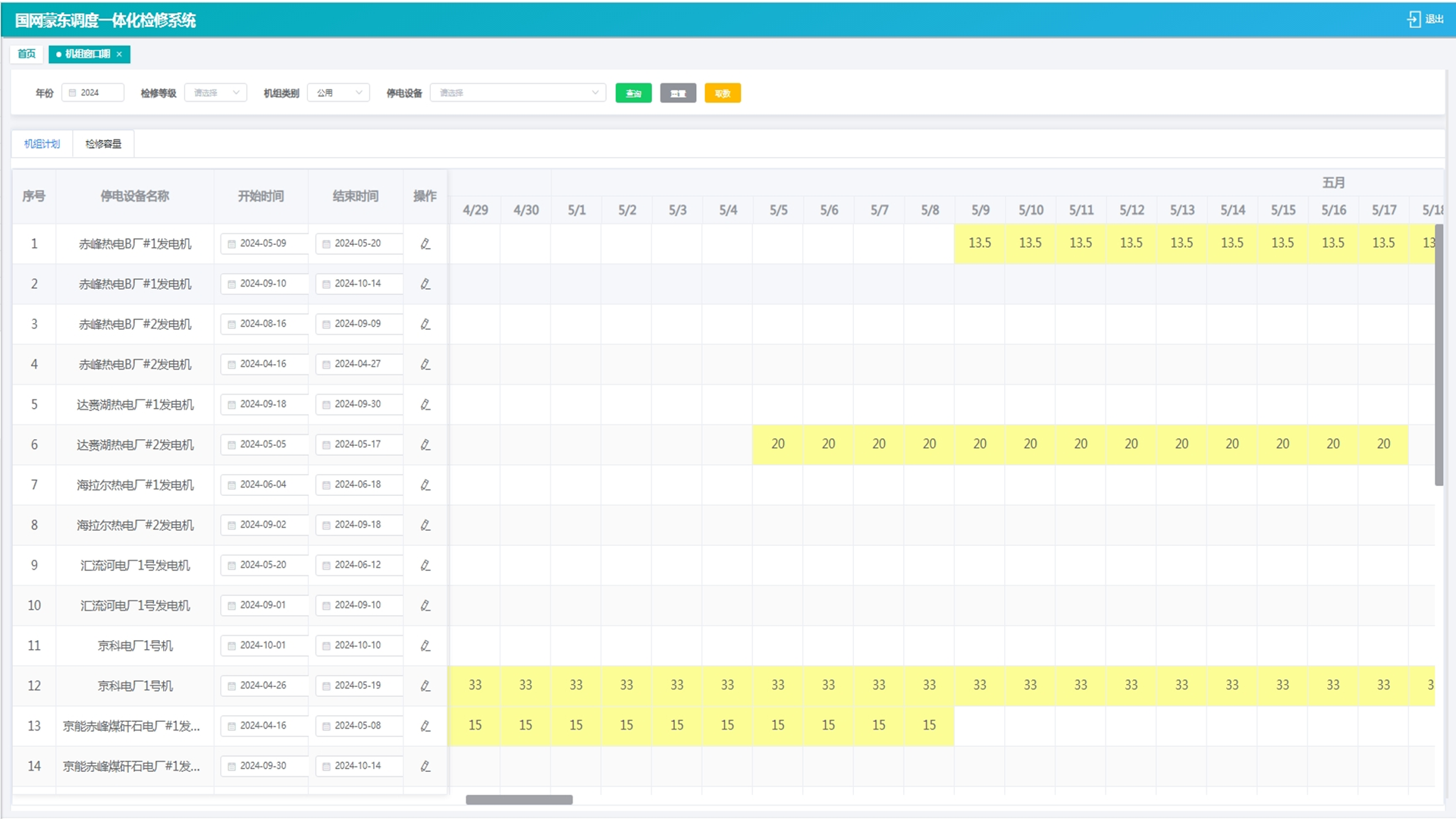Click edit icon for row 4
The height and width of the screenshot is (819, 1456).
tap(425, 364)
